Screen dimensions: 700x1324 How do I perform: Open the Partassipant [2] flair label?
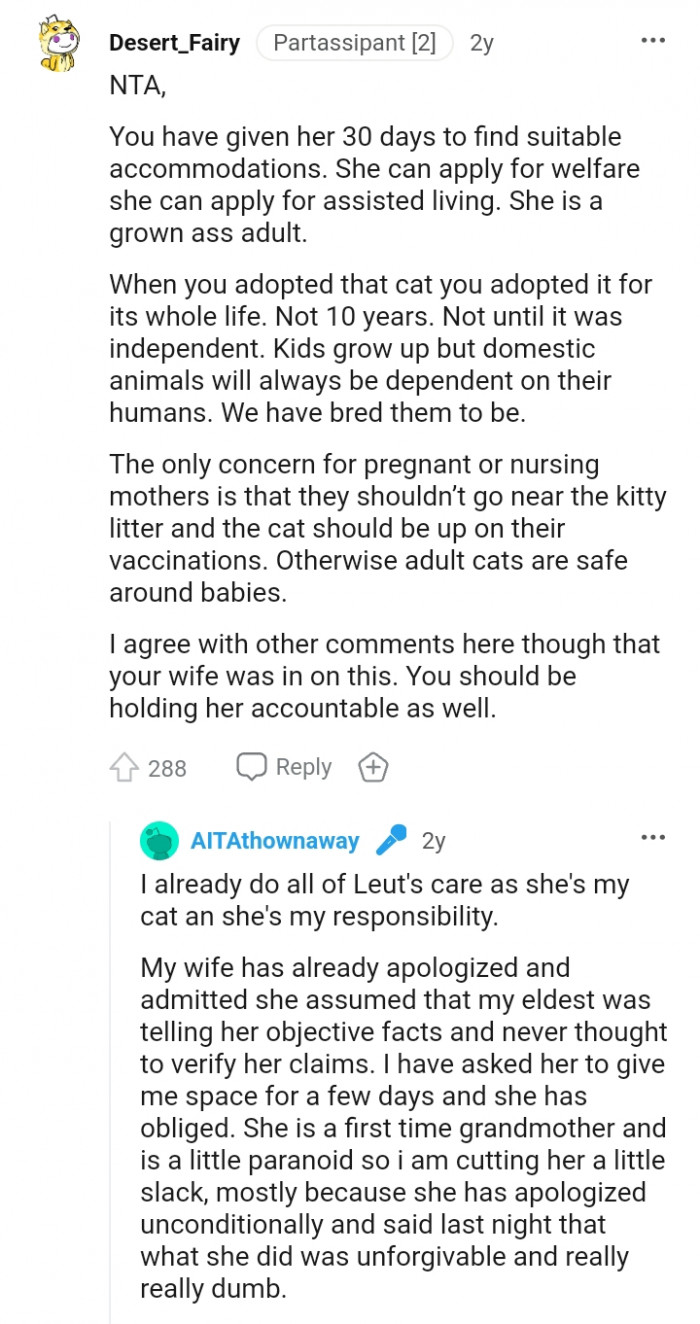click(x=354, y=42)
